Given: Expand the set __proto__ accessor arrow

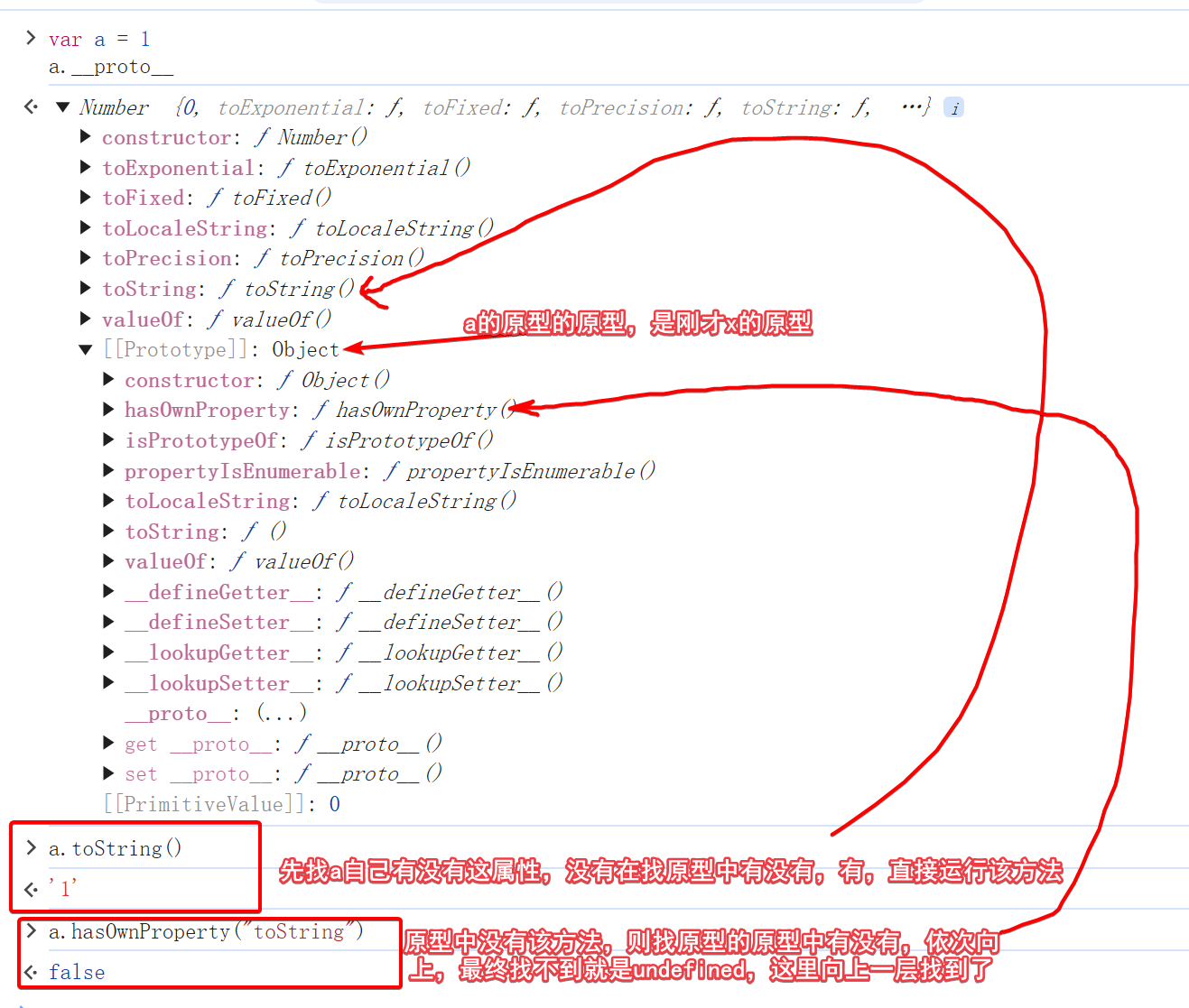Looking at the screenshot, I should click(108, 774).
